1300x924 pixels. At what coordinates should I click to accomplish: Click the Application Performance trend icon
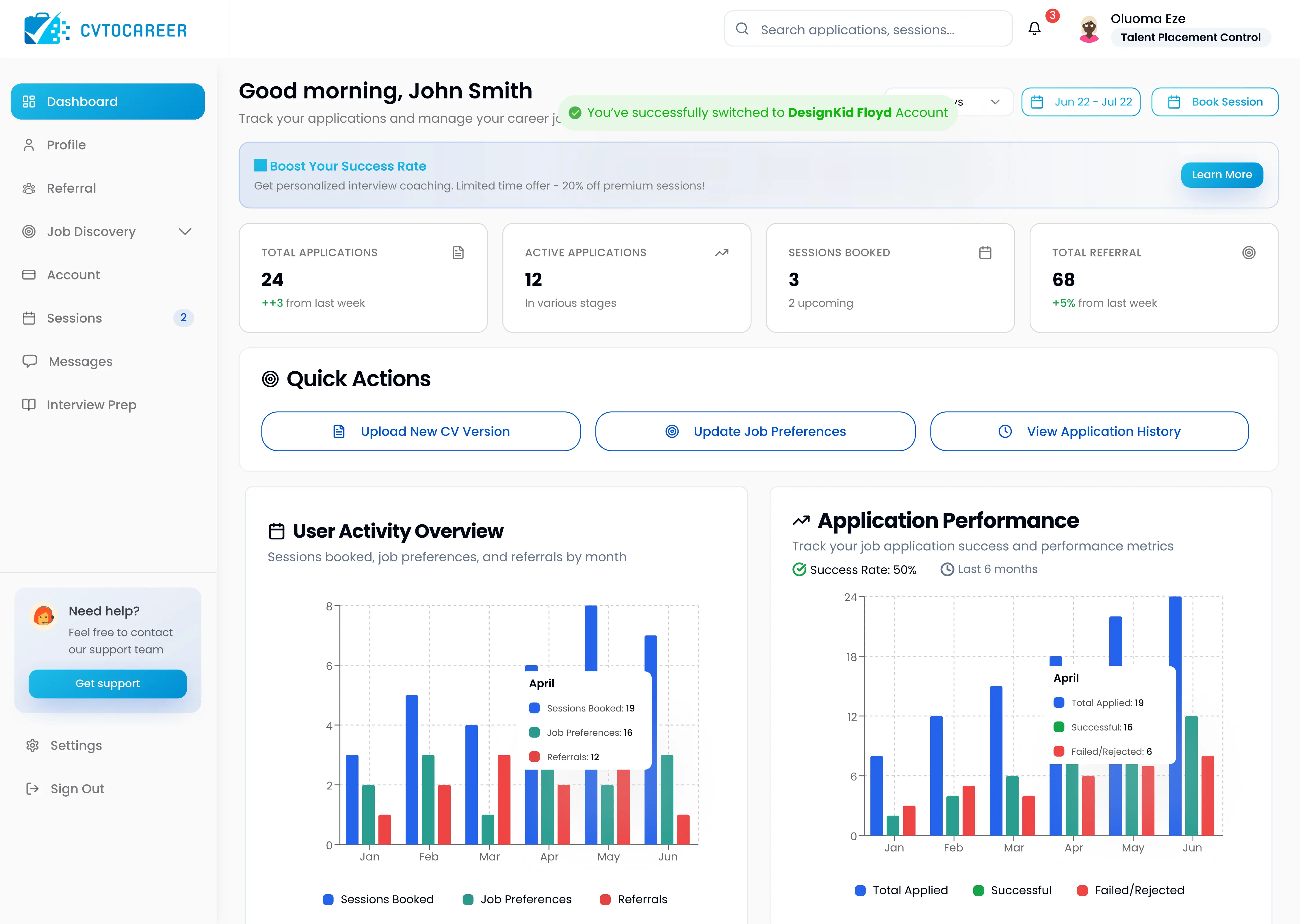[801, 520]
